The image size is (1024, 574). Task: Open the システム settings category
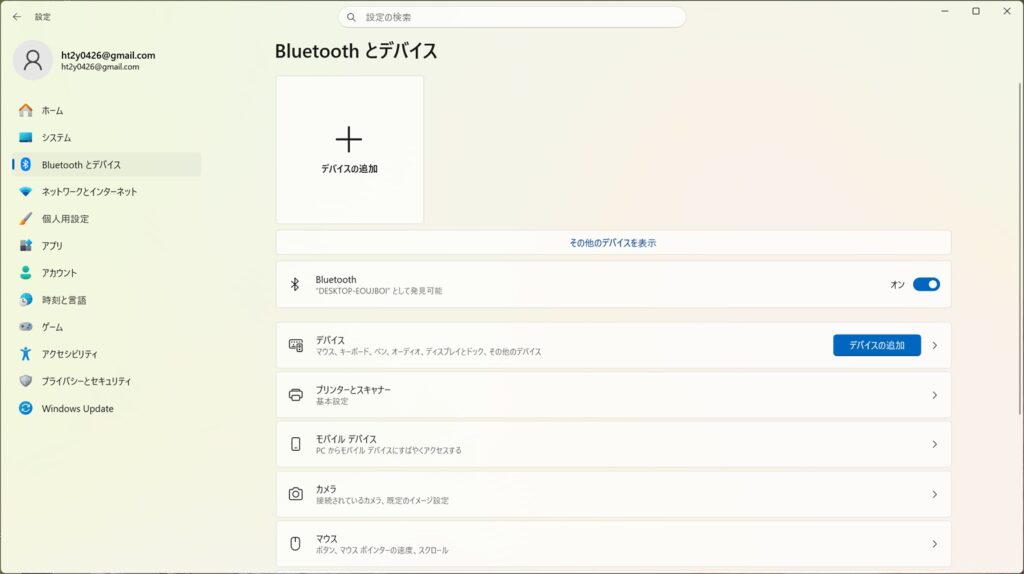point(56,138)
